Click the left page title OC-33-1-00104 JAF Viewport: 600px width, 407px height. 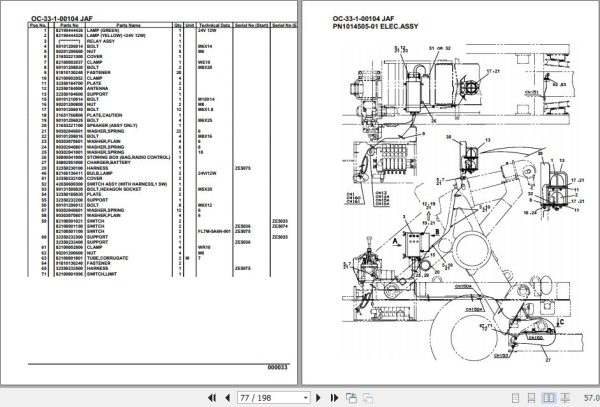click(x=62, y=18)
